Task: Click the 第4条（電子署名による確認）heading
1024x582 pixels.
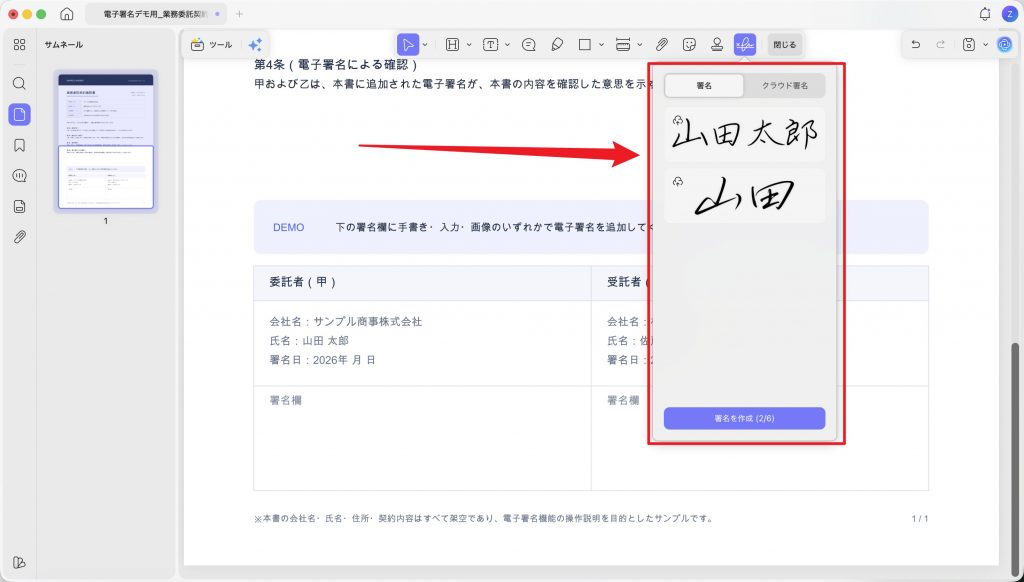Action: (336, 65)
